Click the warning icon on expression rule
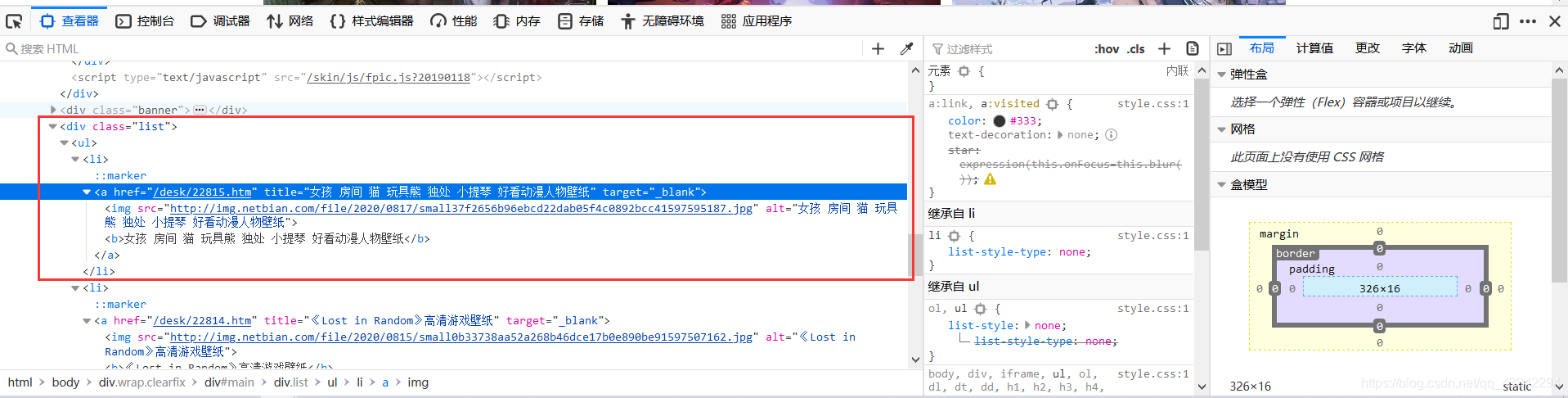 (990, 179)
